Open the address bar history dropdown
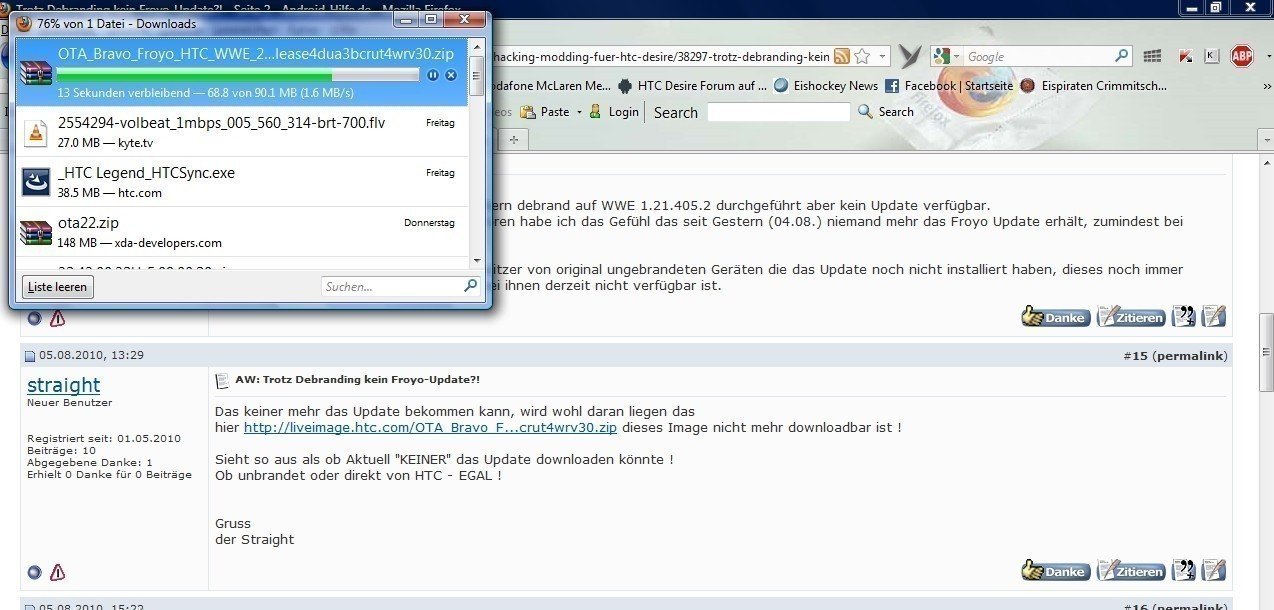The image size is (1274, 610). pyautogui.click(x=880, y=57)
